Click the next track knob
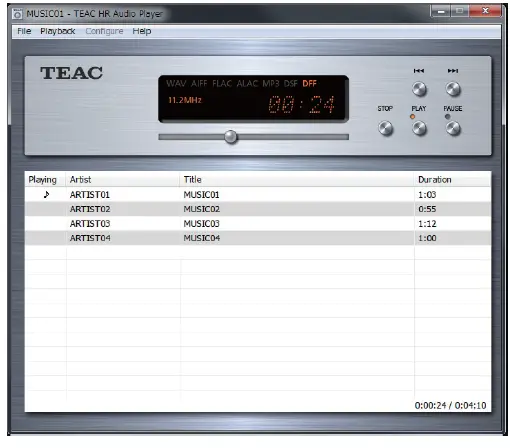Viewport: 510px width, 448px height. point(453,89)
